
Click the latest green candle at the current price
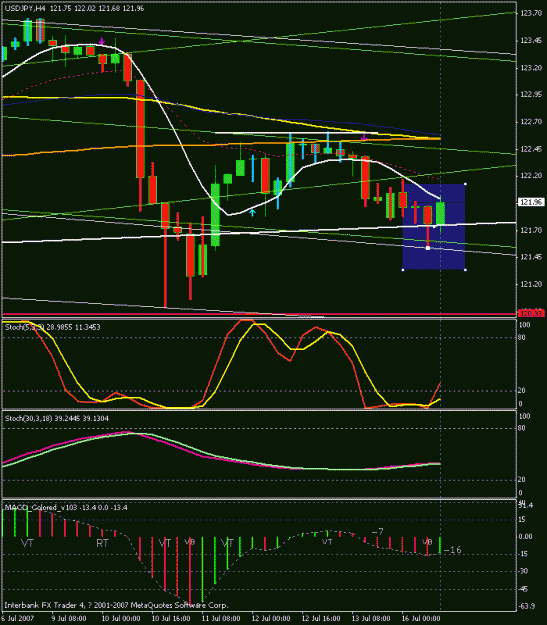440,213
